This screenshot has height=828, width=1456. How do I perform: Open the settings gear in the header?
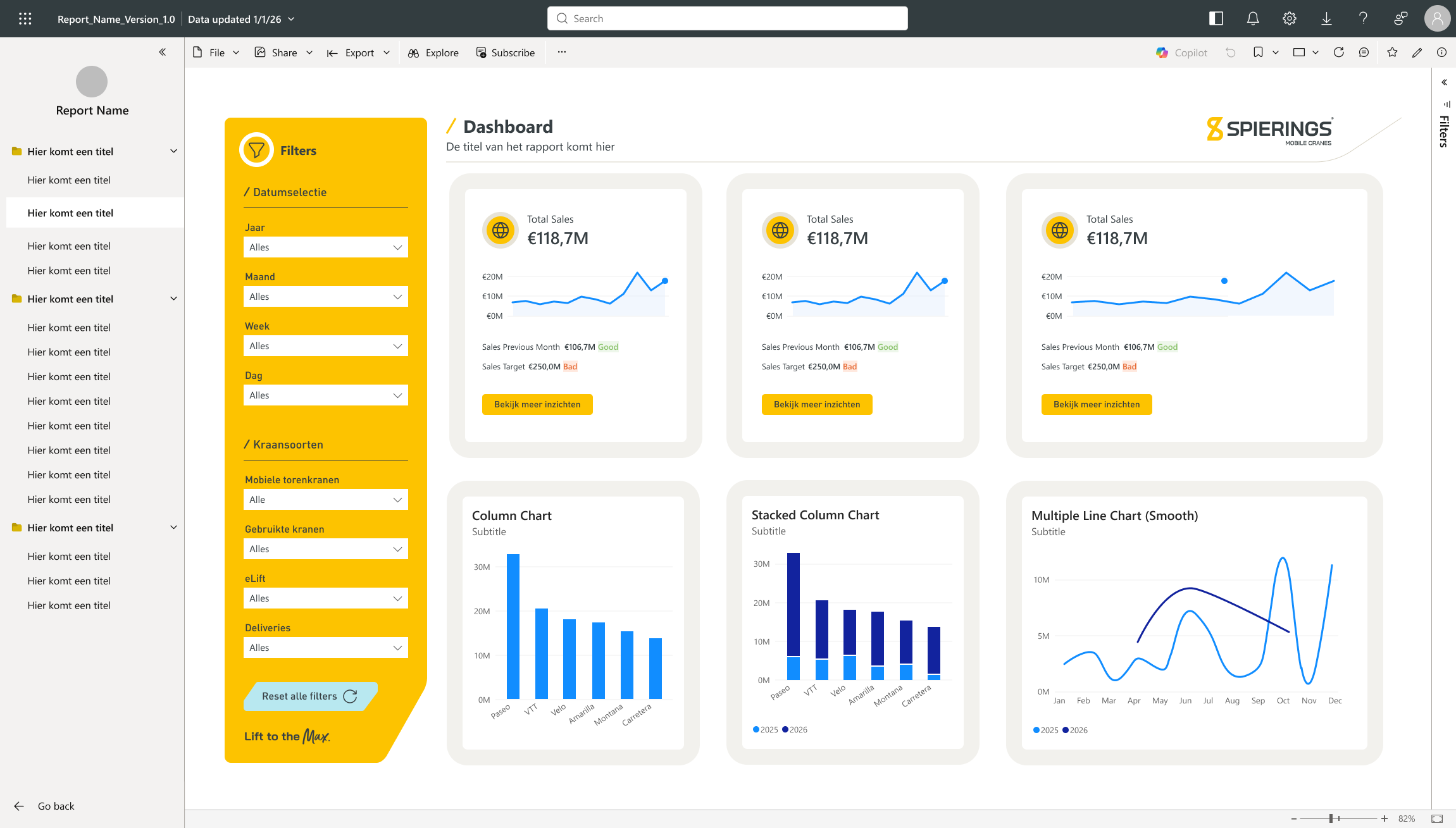click(x=1290, y=19)
